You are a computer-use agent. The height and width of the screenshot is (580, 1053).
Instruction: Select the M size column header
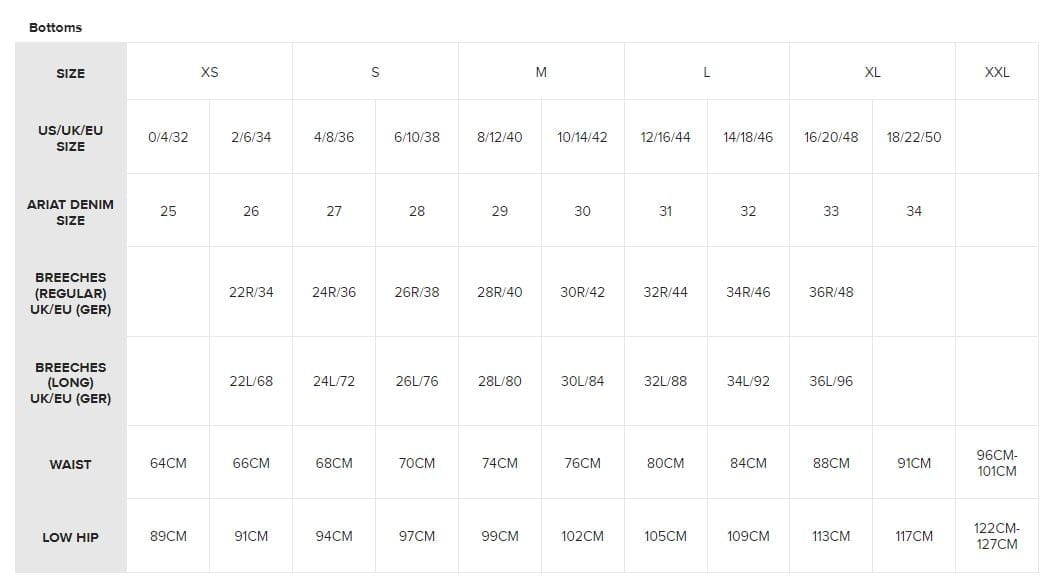click(x=541, y=72)
